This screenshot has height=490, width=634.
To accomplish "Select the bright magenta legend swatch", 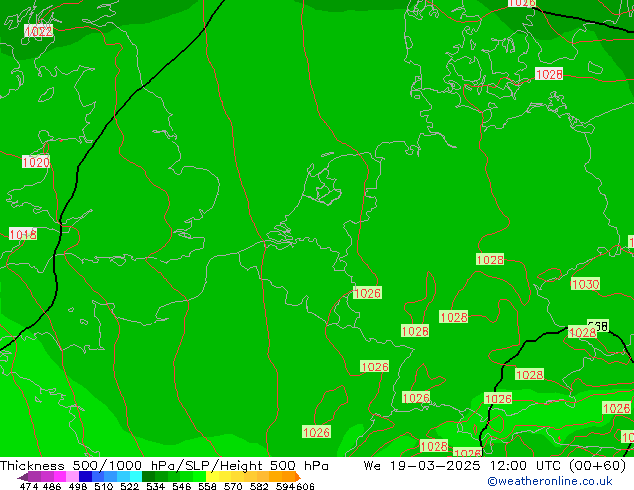I will click(59, 477).
